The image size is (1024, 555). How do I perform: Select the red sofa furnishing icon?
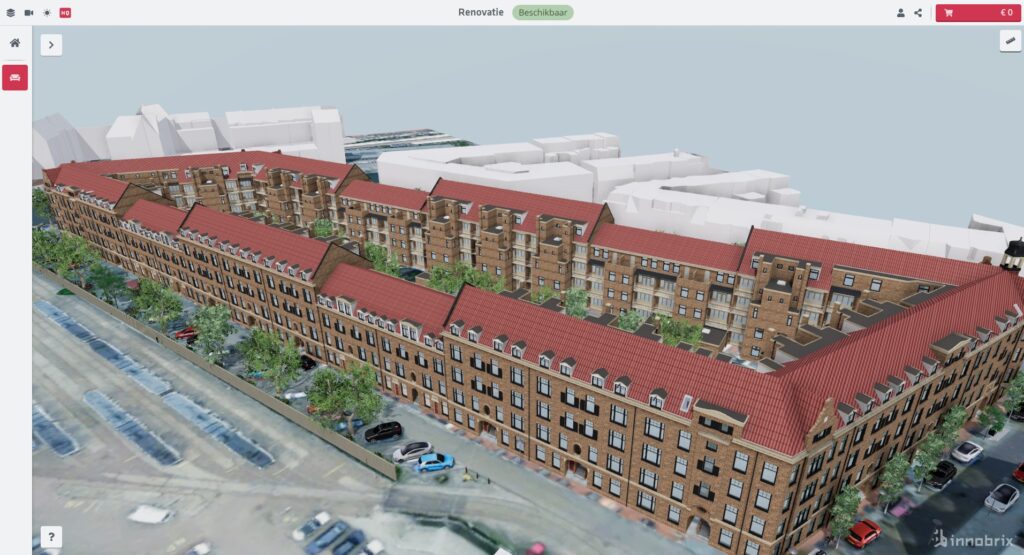click(15, 78)
